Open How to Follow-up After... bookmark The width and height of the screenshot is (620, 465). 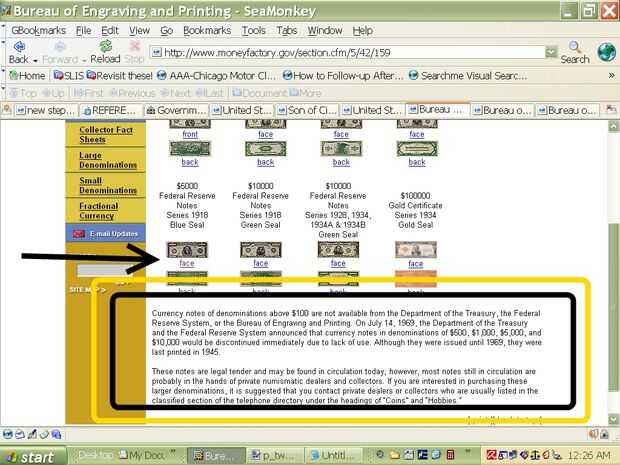point(343,76)
